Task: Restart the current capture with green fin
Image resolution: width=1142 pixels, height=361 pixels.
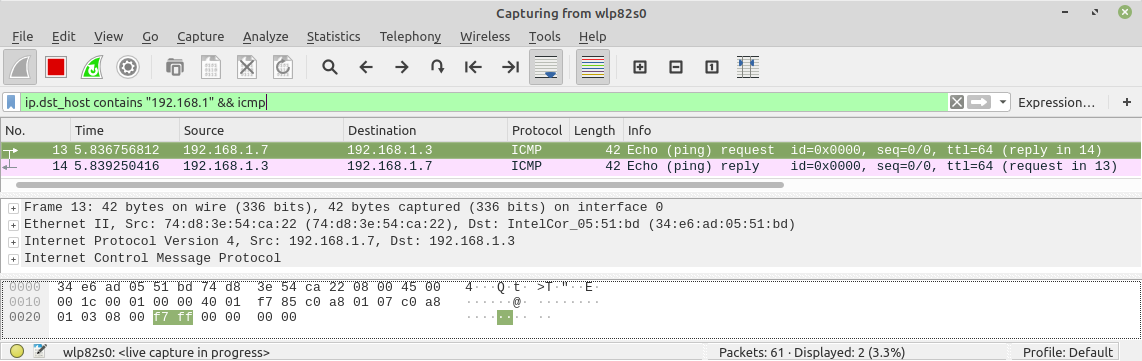Action: (x=92, y=68)
